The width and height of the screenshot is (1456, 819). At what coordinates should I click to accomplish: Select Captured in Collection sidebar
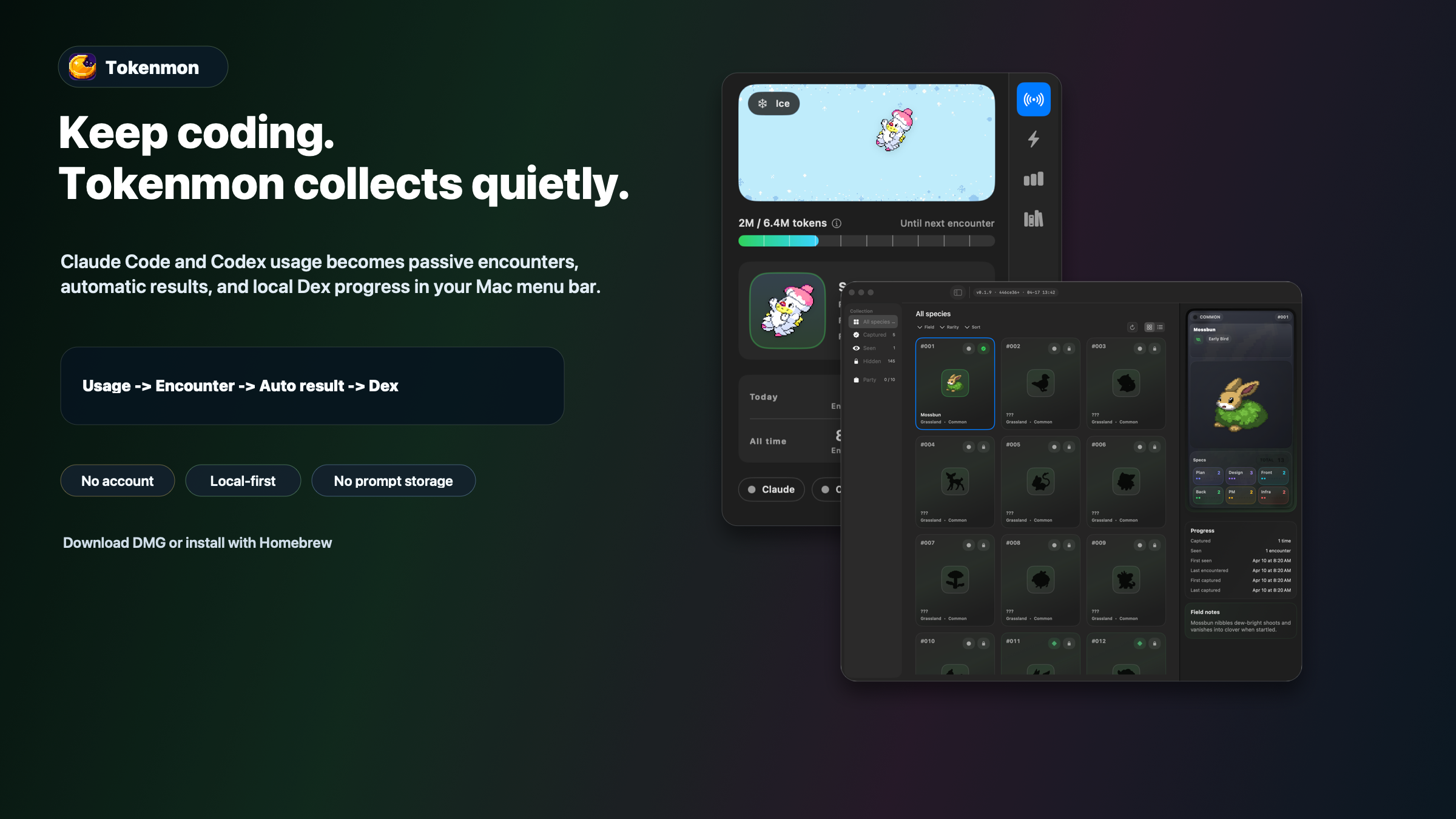(x=874, y=335)
